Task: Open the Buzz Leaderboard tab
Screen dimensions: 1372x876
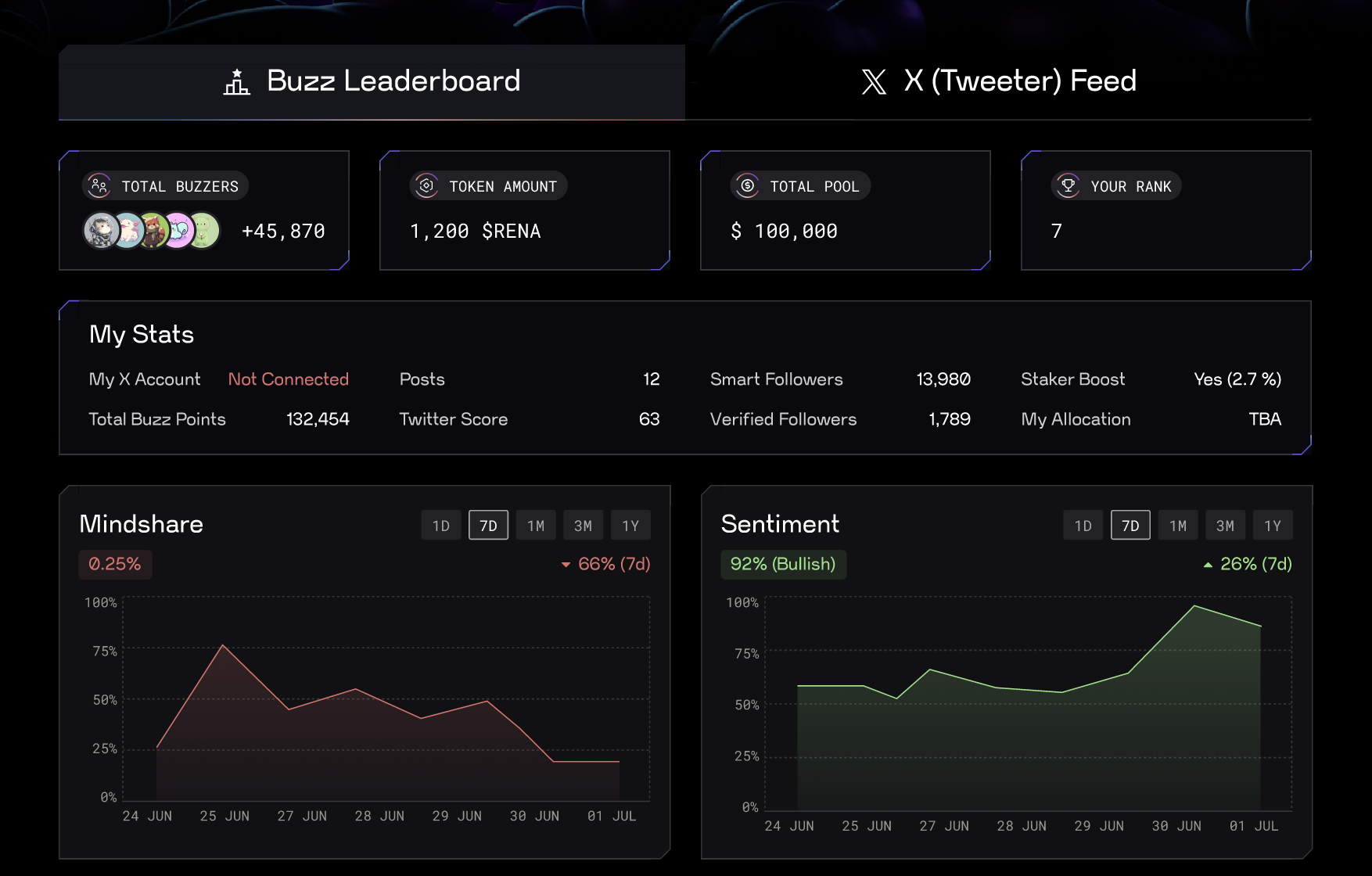Action: pos(372,81)
